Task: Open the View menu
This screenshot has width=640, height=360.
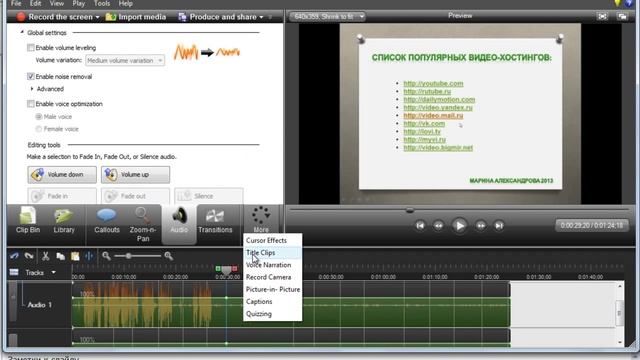Action: click(57, 4)
